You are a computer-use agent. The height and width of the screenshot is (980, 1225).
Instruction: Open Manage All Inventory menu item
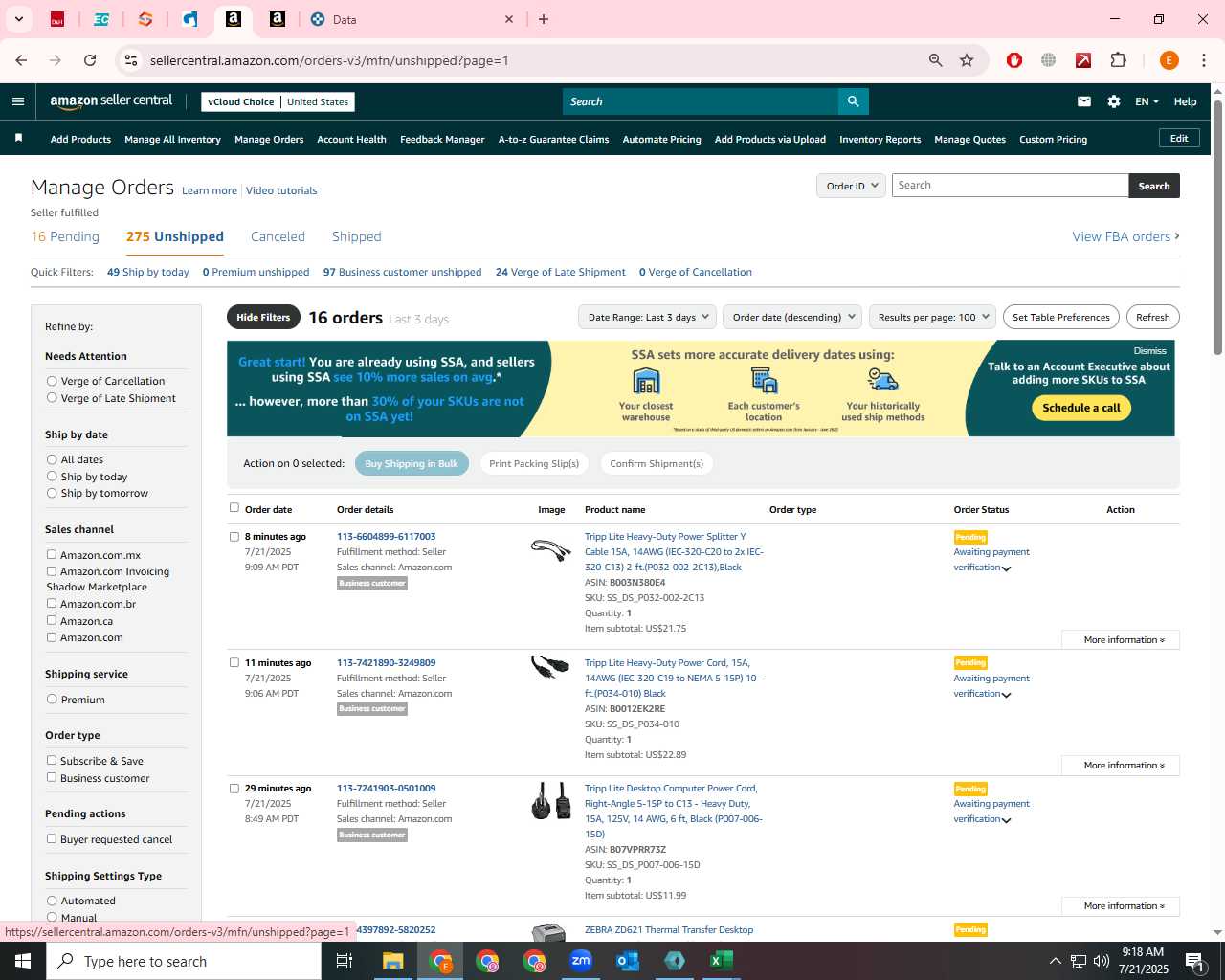pyautogui.click(x=172, y=139)
